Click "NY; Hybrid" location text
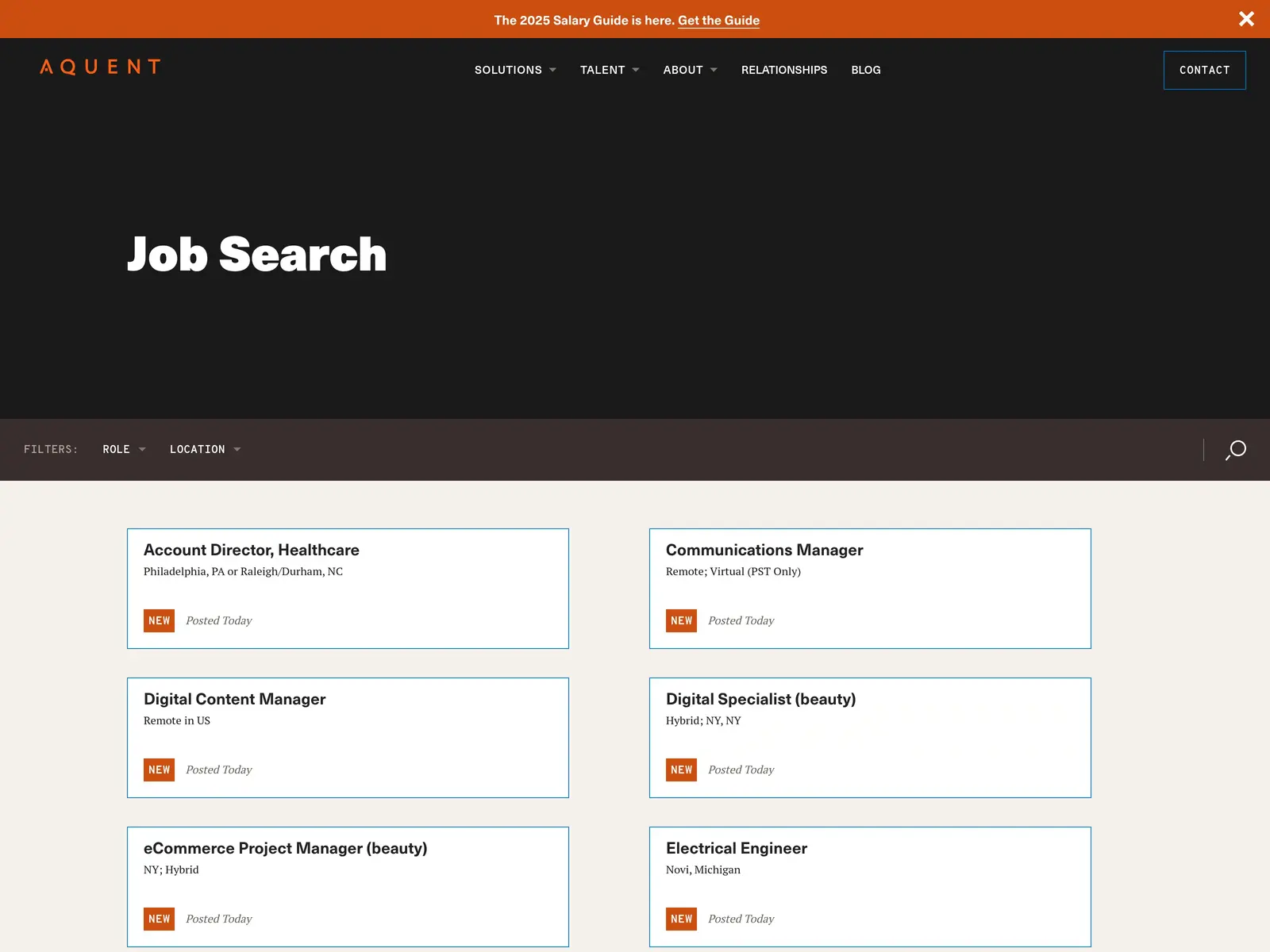Image resolution: width=1270 pixels, height=952 pixels. (171, 869)
